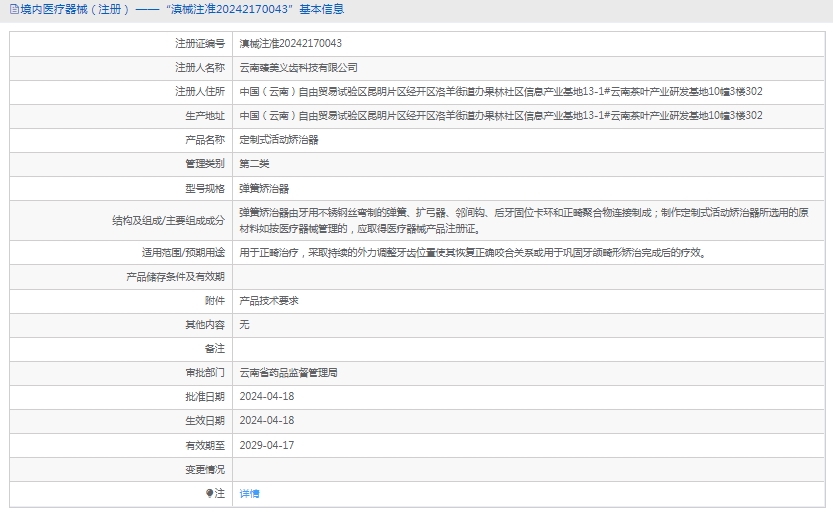The image size is (833, 515).
Task: Click attachment value 产品技术要求
Action: (268, 300)
